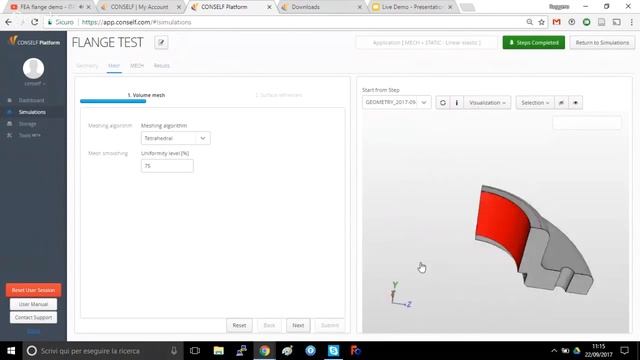The height and width of the screenshot is (360, 640).
Task: Click Contact Support button
Action: tap(33, 317)
